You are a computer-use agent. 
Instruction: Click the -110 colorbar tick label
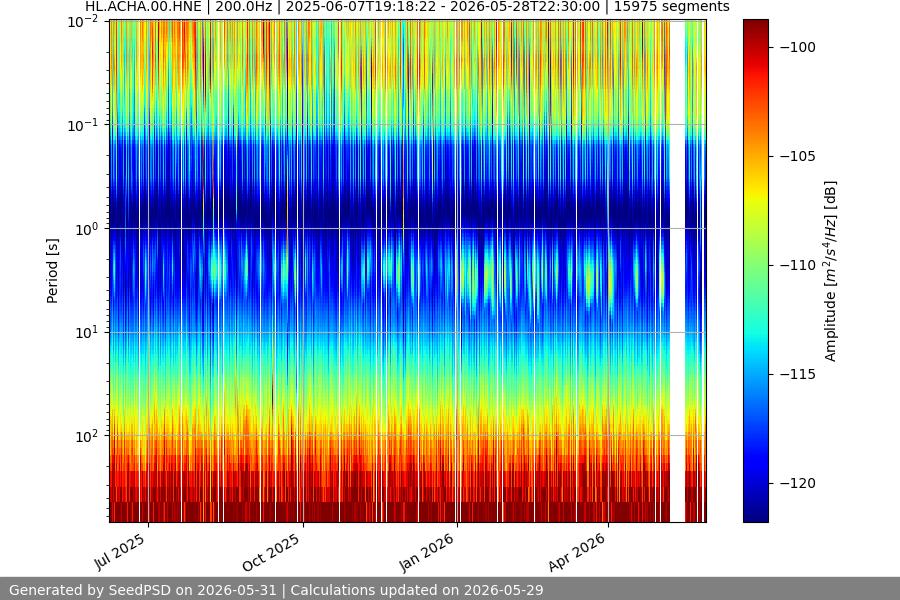(x=798, y=265)
